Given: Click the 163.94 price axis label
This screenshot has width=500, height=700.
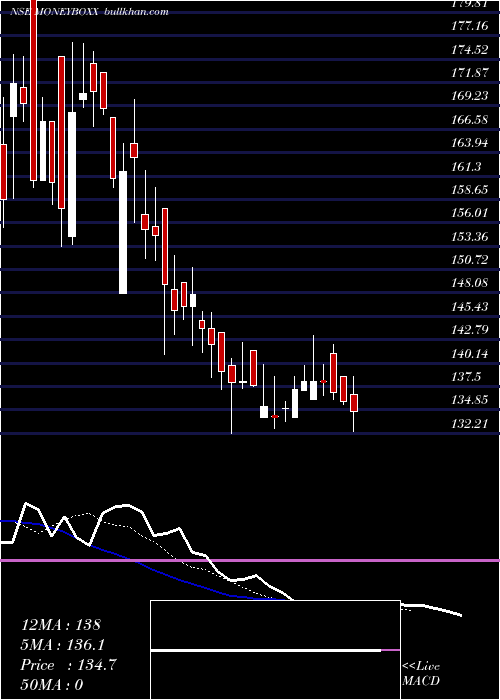Looking at the screenshot, I should pyautogui.click(x=470, y=143).
